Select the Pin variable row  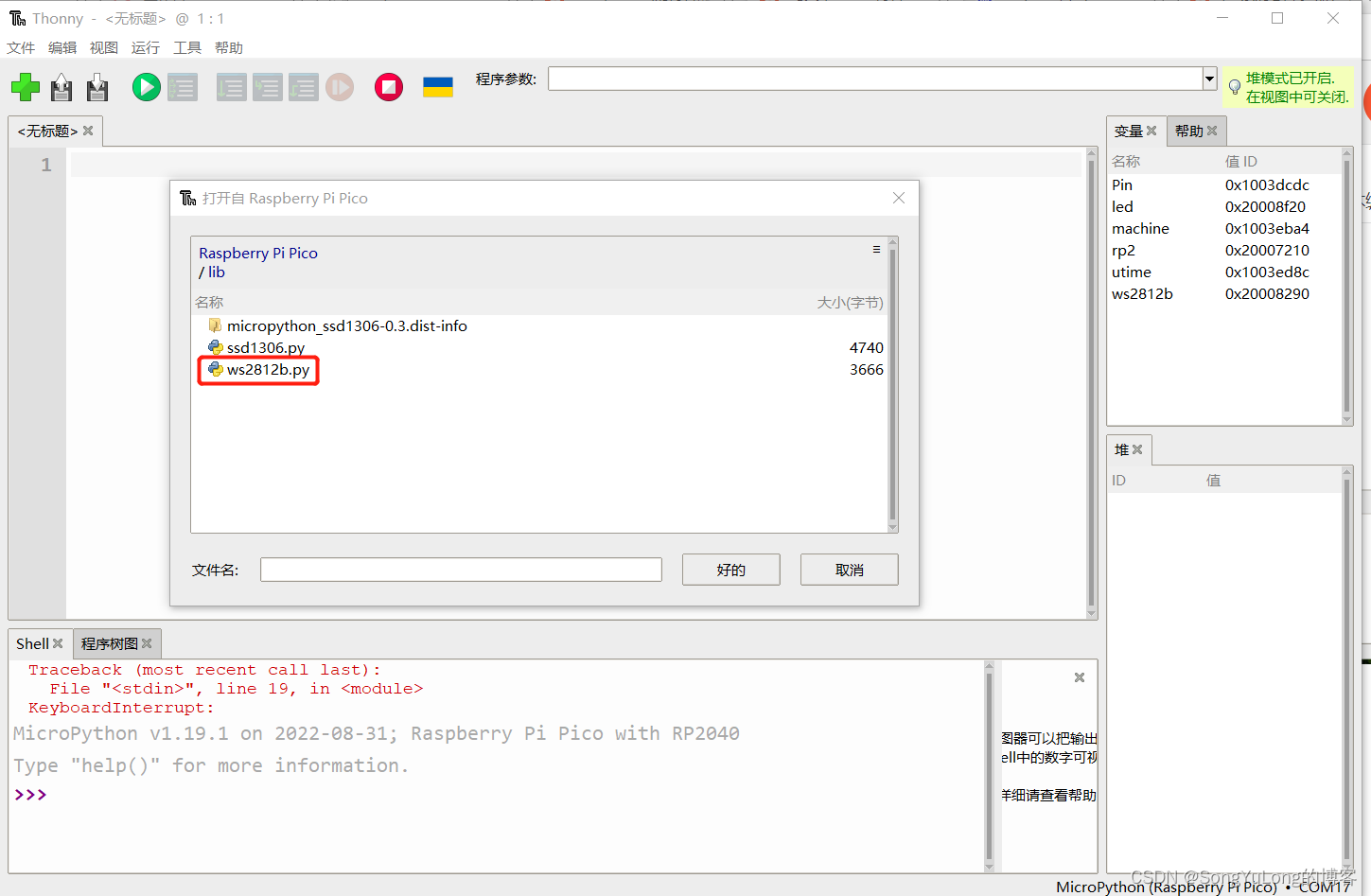click(x=1224, y=184)
